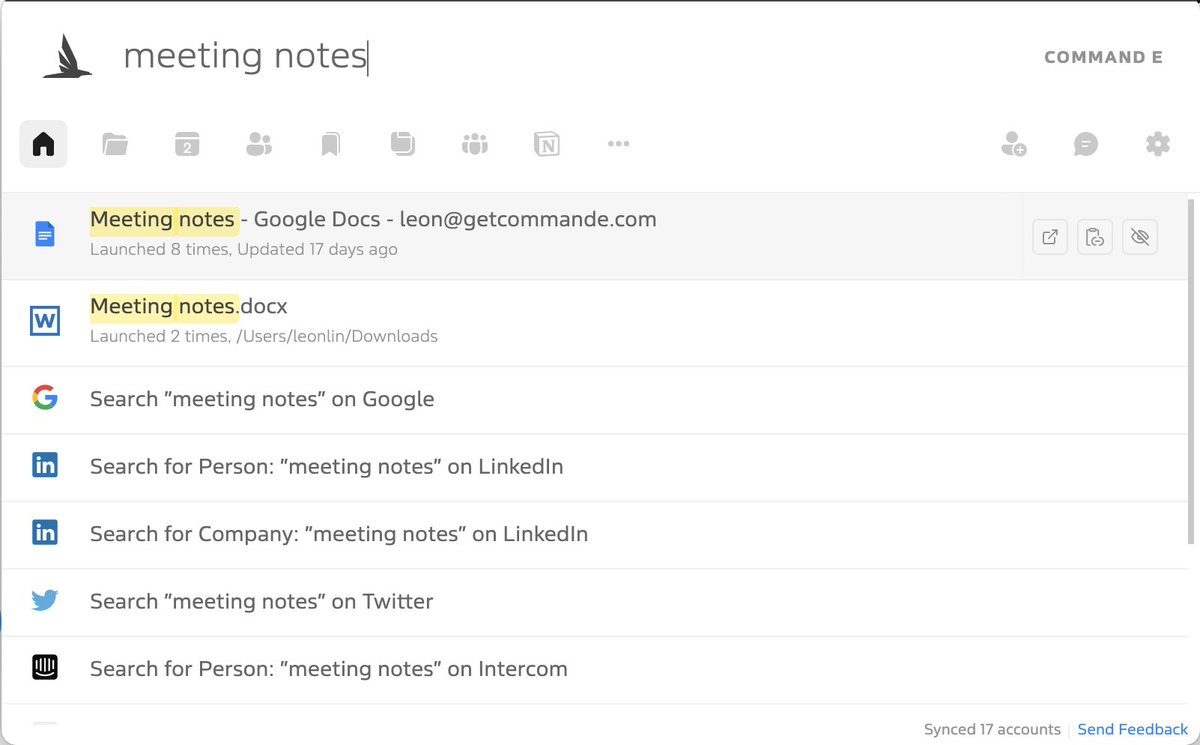Click the Google logo icon
Screen dimensions: 1200x745
click(45, 398)
